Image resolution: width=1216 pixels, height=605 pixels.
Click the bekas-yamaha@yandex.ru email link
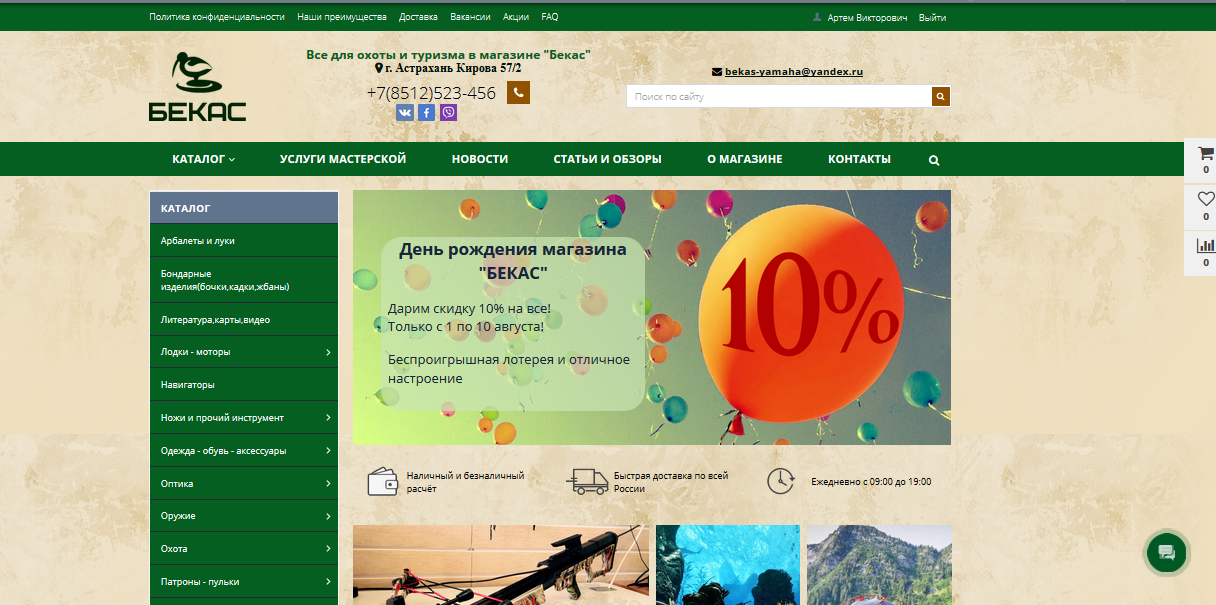point(794,72)
